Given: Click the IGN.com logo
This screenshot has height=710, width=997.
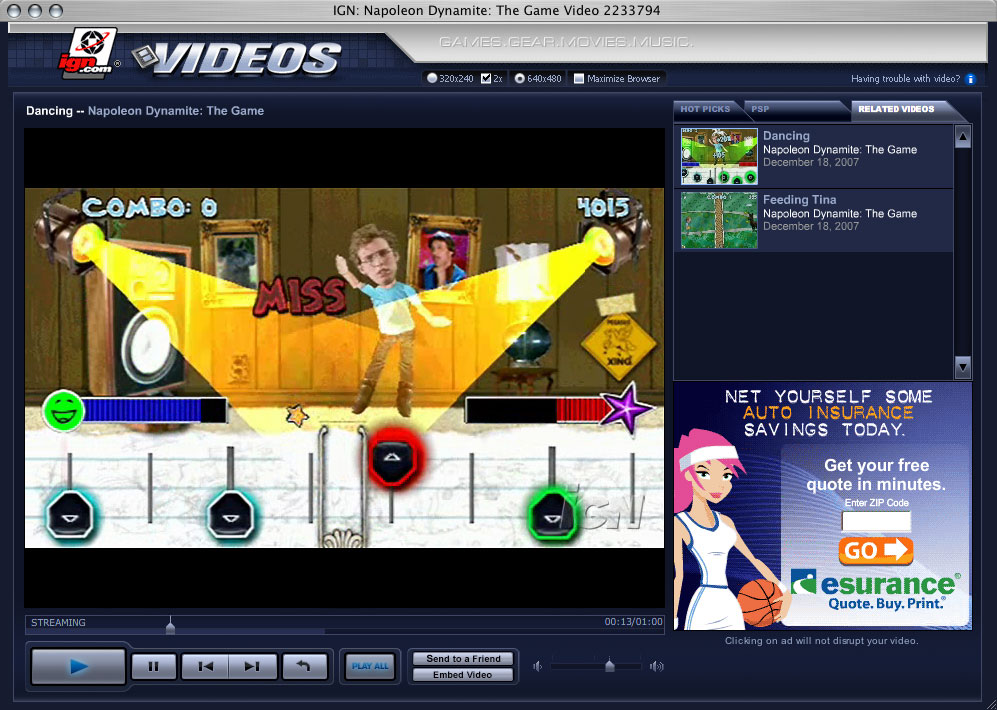Looking at the screenshot, I should point(87,53).
